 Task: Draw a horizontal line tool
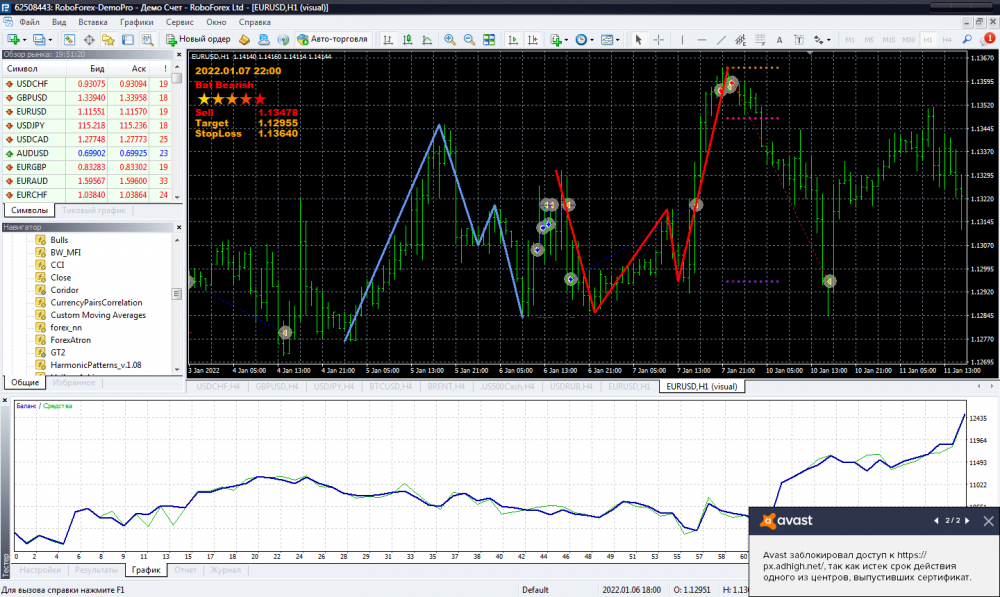(702, 40)
